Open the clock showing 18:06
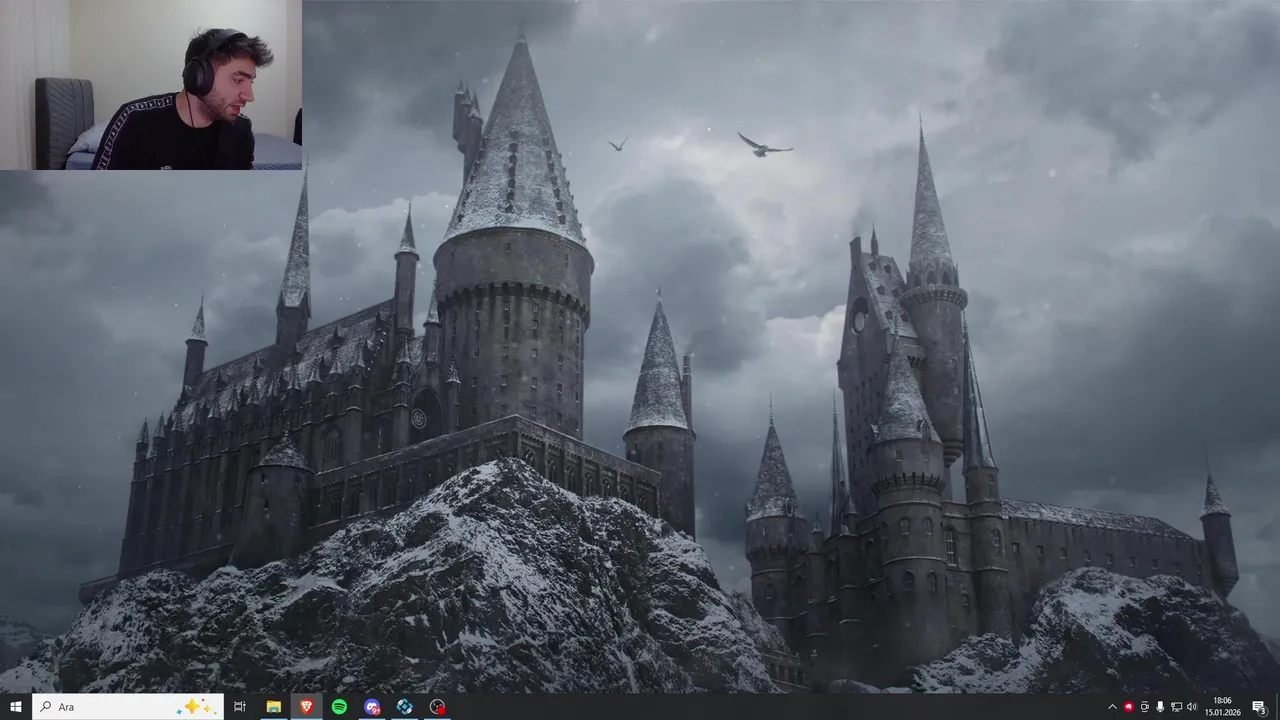1280x720 pixels. [x=1222, y=707]
